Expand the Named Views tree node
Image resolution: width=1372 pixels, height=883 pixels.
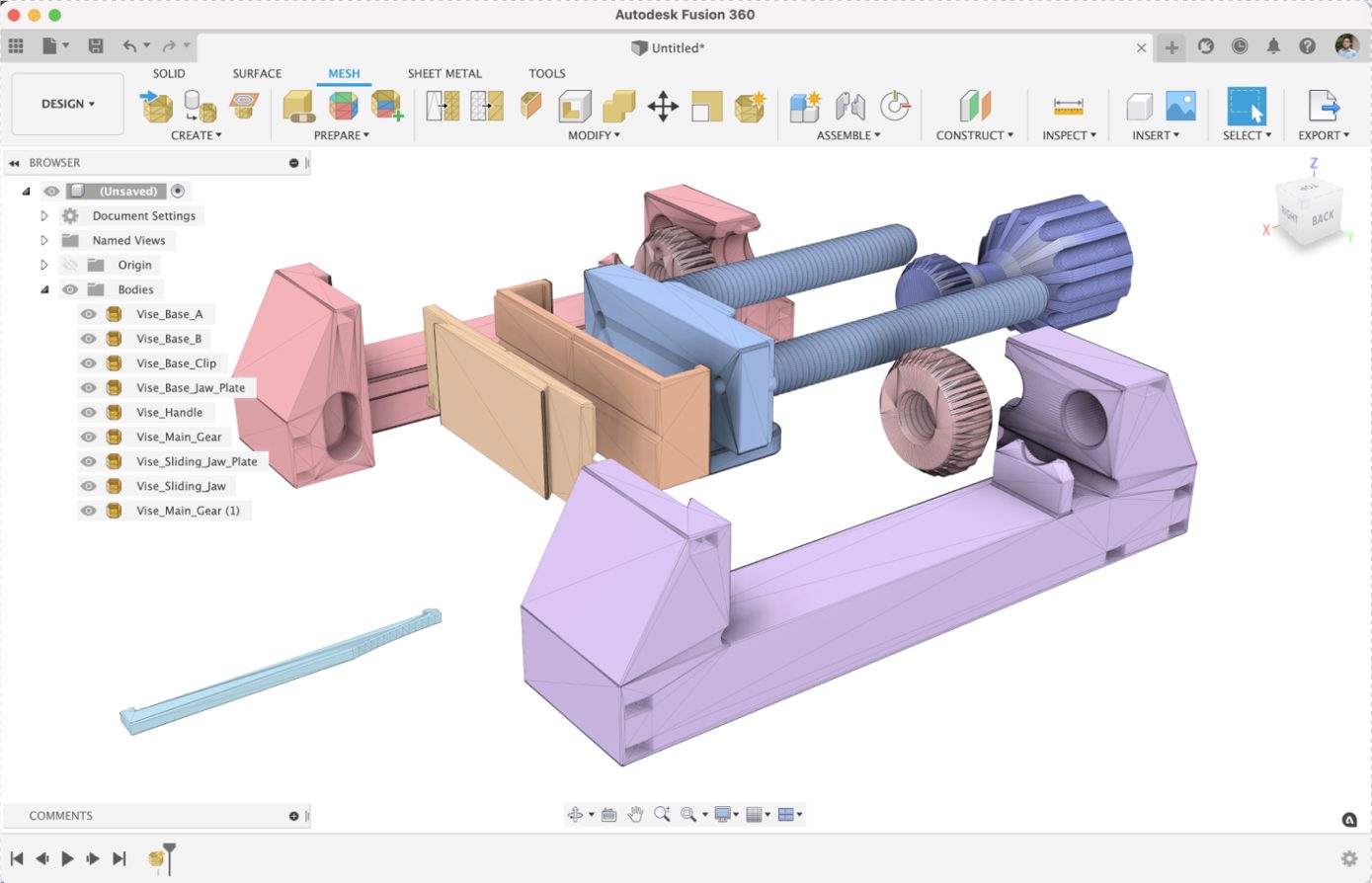coord(43,240)
